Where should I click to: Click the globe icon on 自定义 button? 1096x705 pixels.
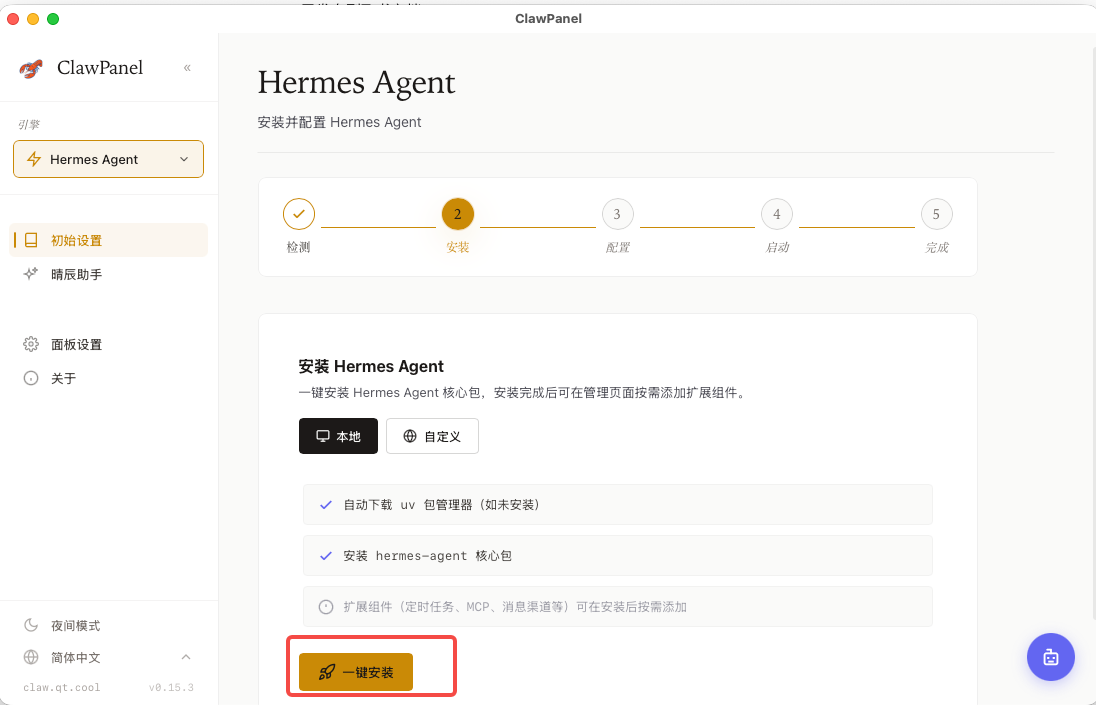410,436
